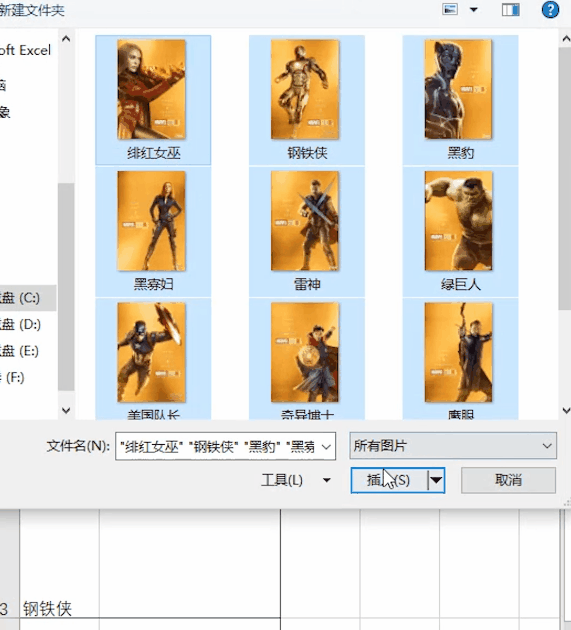Expand the view options dropdown arrow
Viewport: 571px width, 630px height.
coord(474,10)
